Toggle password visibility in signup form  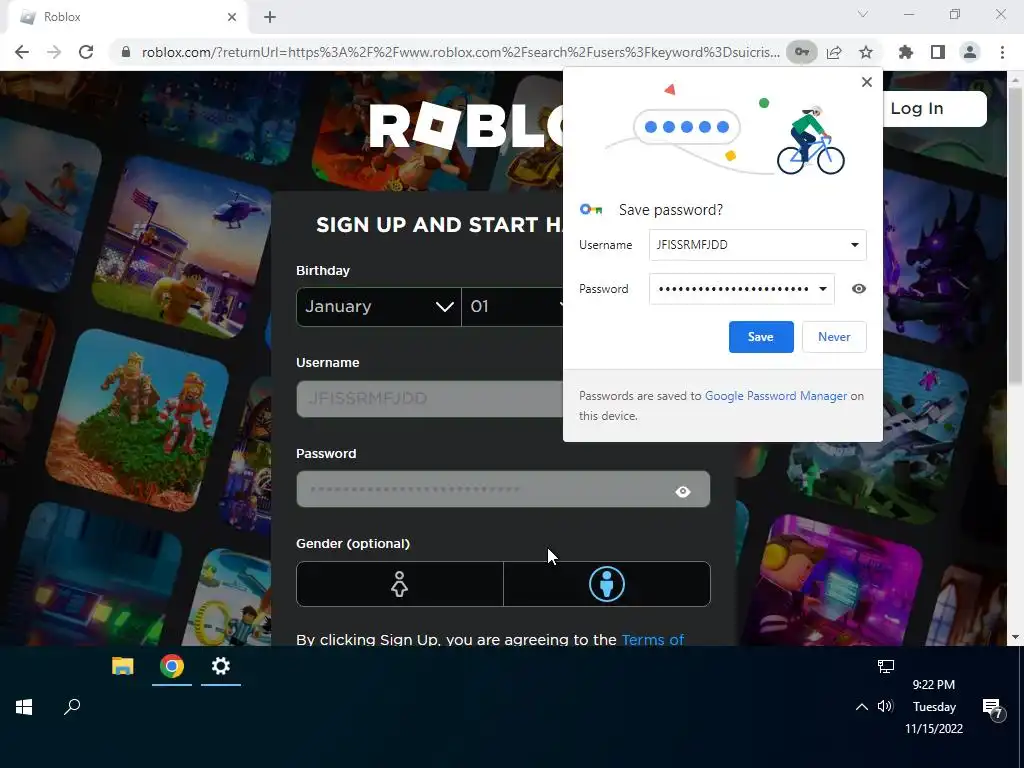(682, 491)
